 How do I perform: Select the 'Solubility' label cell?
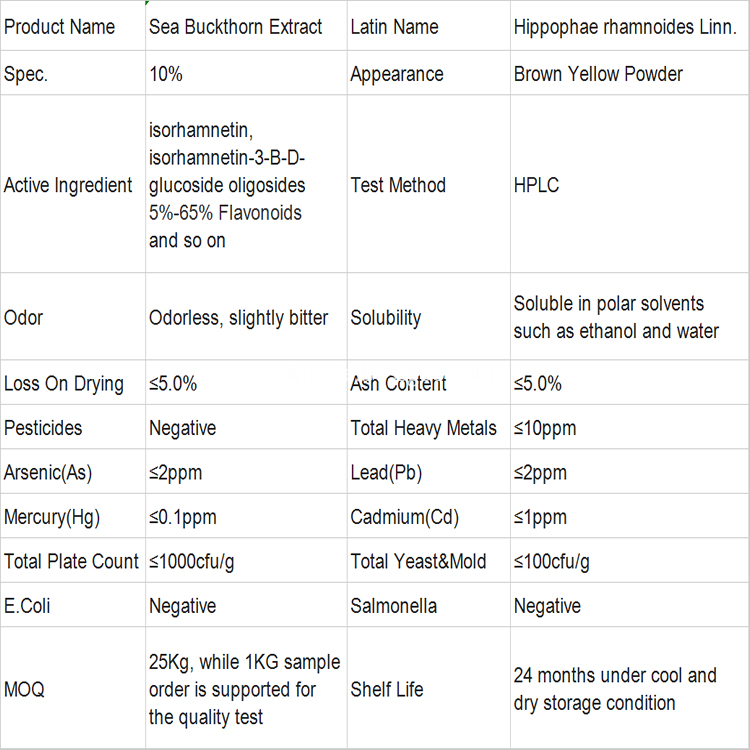point(386,318)
